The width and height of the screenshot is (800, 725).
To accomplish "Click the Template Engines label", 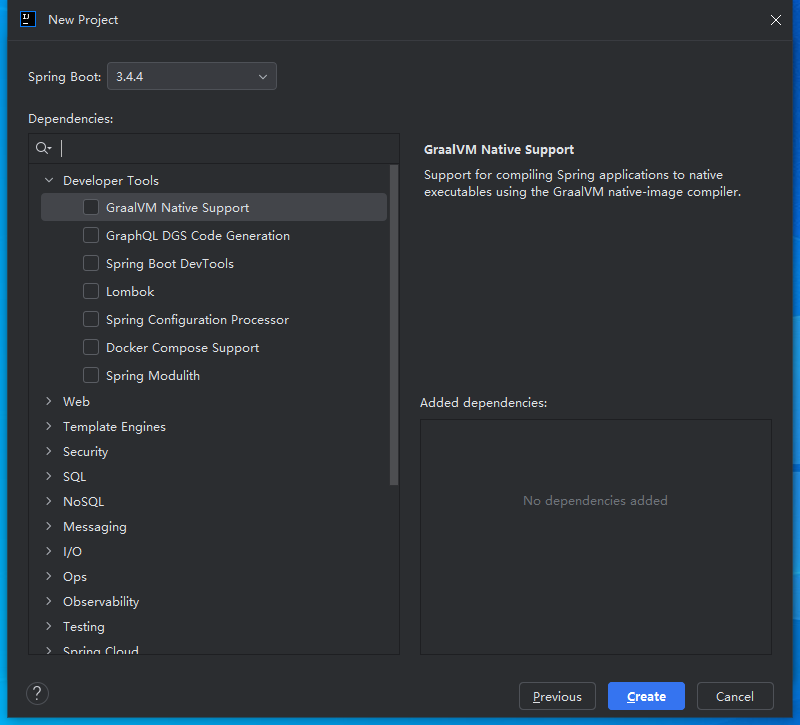I will click(x=114, y=427).
